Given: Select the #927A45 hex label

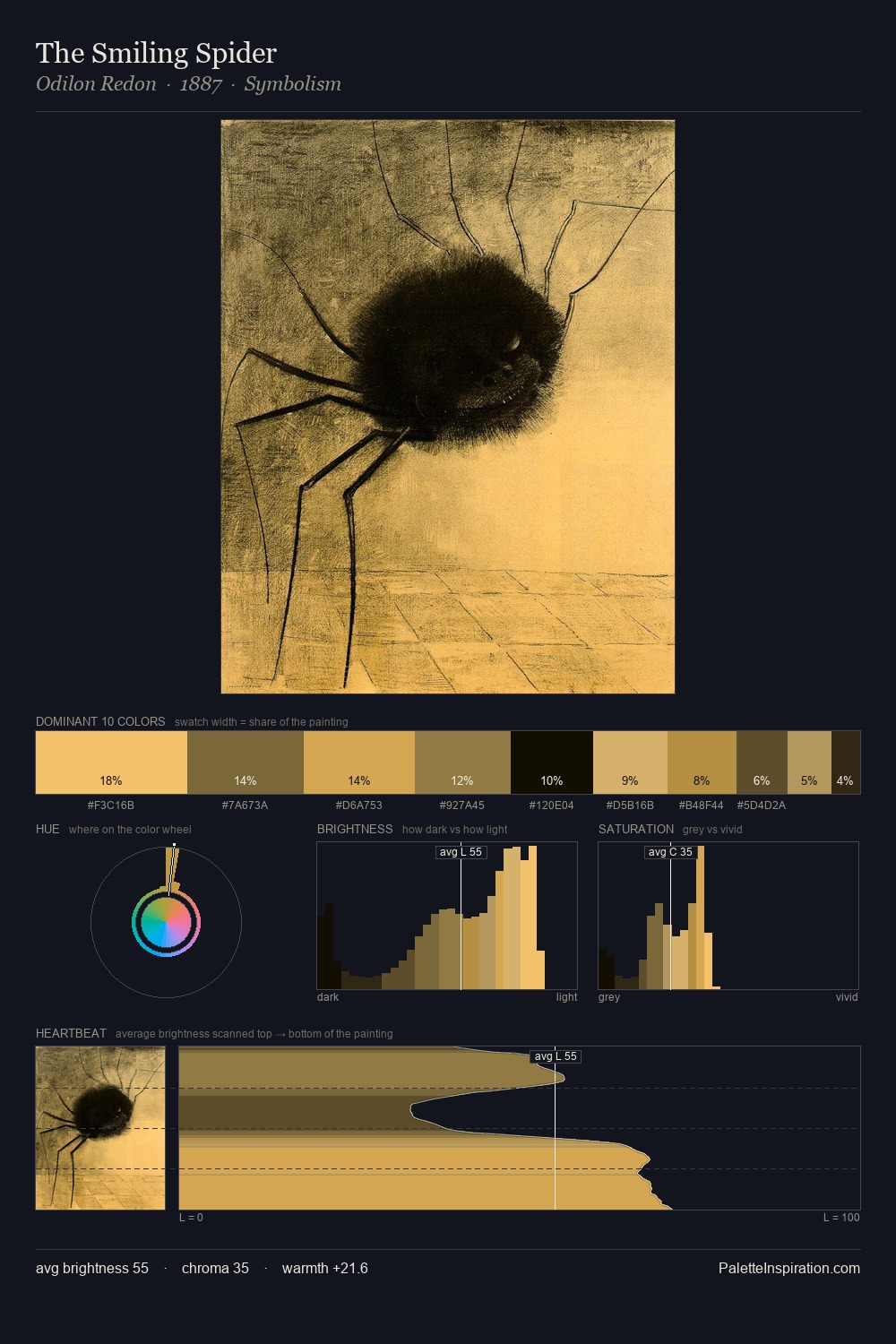Looking at the screenshot, I should click(x=462, y=806).
